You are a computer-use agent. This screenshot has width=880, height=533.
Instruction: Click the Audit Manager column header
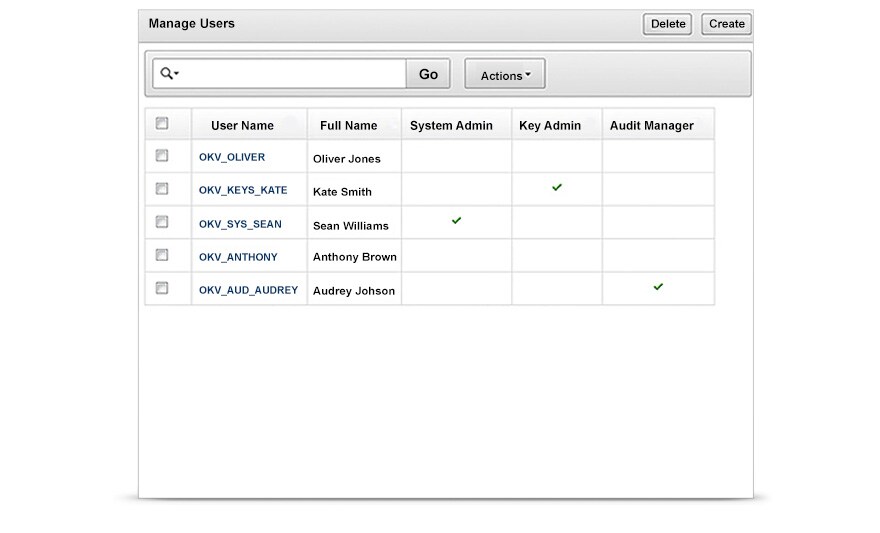(x=651, y=126)
